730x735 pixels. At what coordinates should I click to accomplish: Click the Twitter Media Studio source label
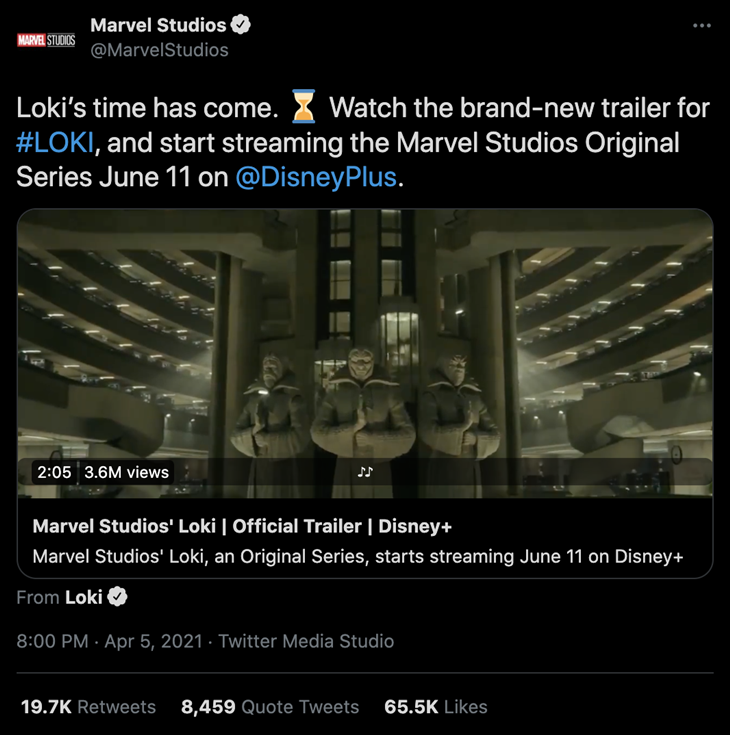coord(306,641)
